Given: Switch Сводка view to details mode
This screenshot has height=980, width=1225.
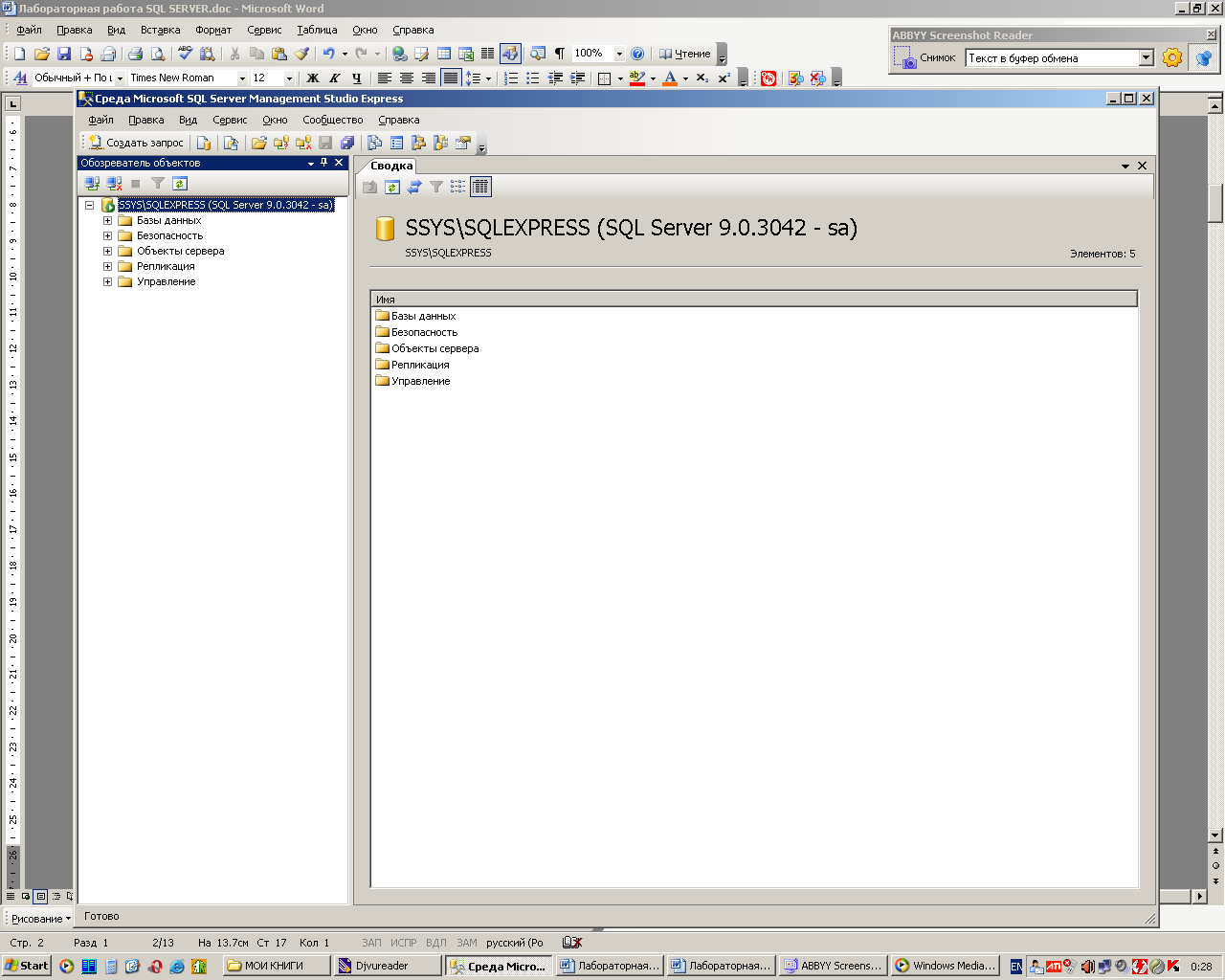Looking at the screenshot, I should (480, 187).
